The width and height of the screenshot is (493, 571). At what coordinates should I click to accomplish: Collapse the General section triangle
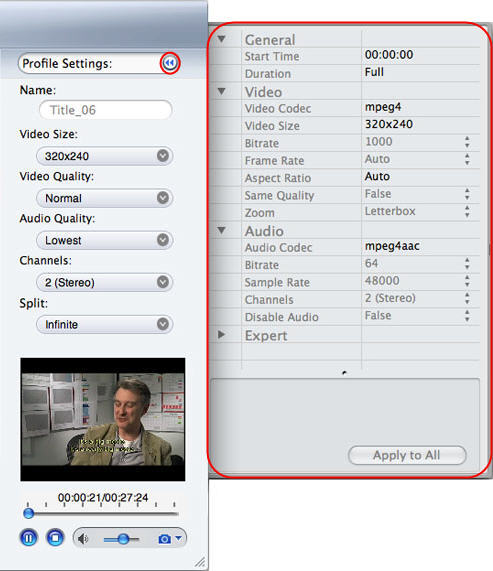[x=221, y=39]
